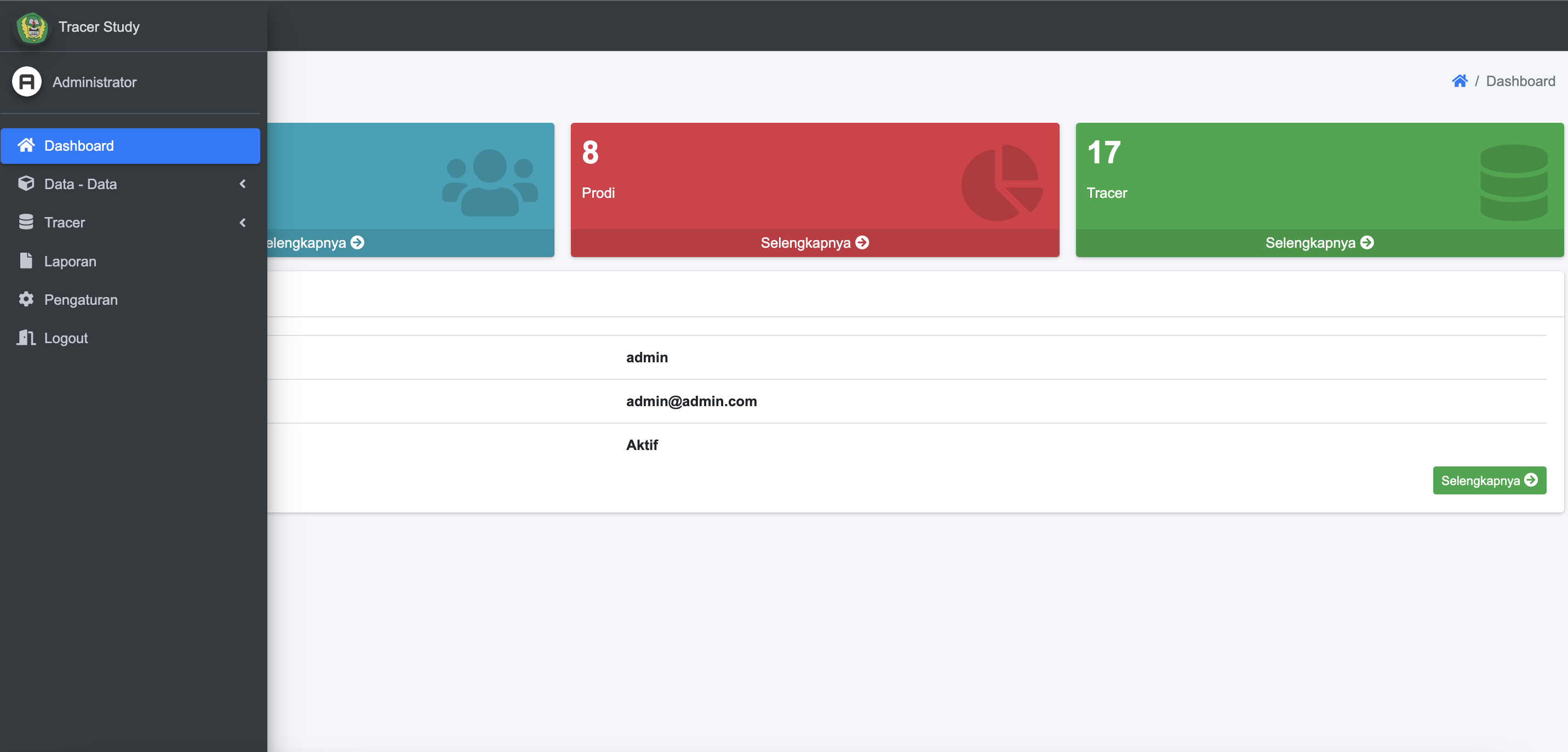The image size is (1568, 752).
Task: Click the pie chart icon on Prodi card
Action: coord(1002,182)
